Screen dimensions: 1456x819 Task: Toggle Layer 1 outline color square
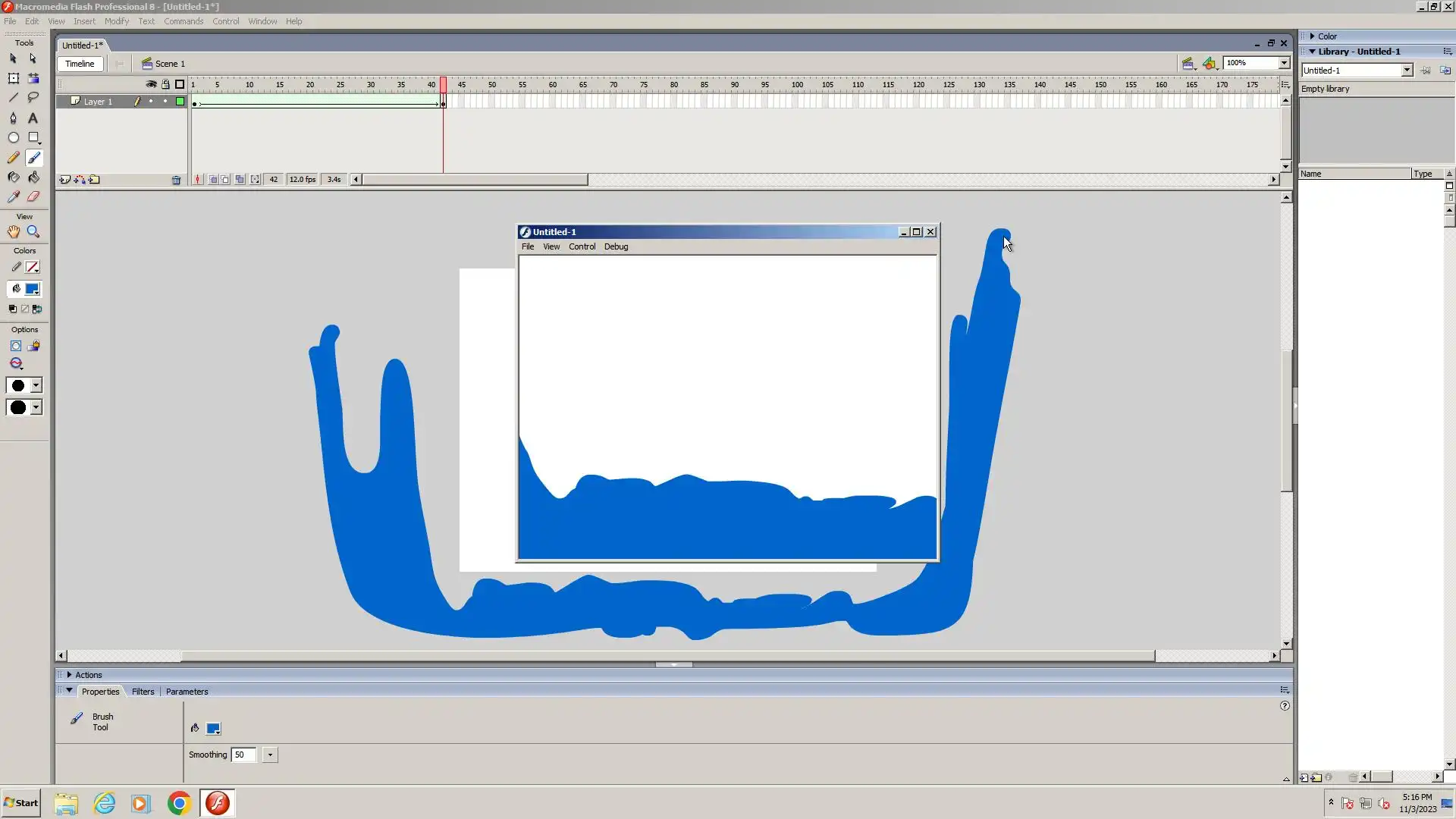pos(180,102)
